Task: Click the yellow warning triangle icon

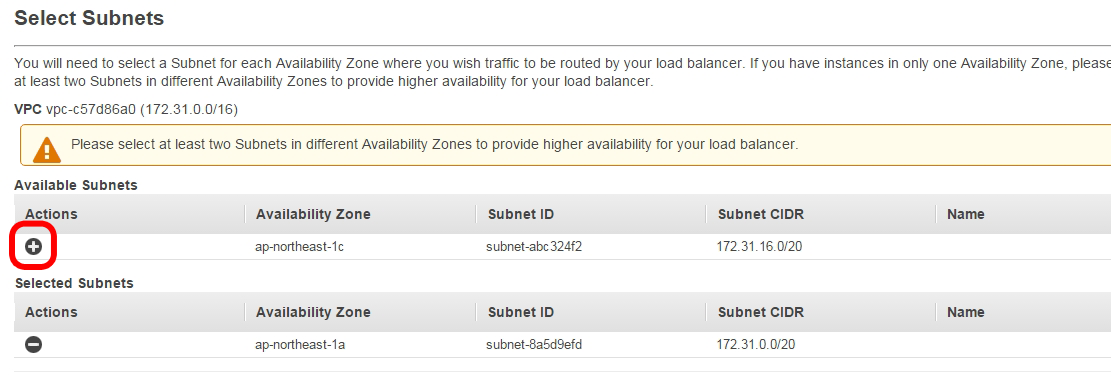Action: pos(47,147)
